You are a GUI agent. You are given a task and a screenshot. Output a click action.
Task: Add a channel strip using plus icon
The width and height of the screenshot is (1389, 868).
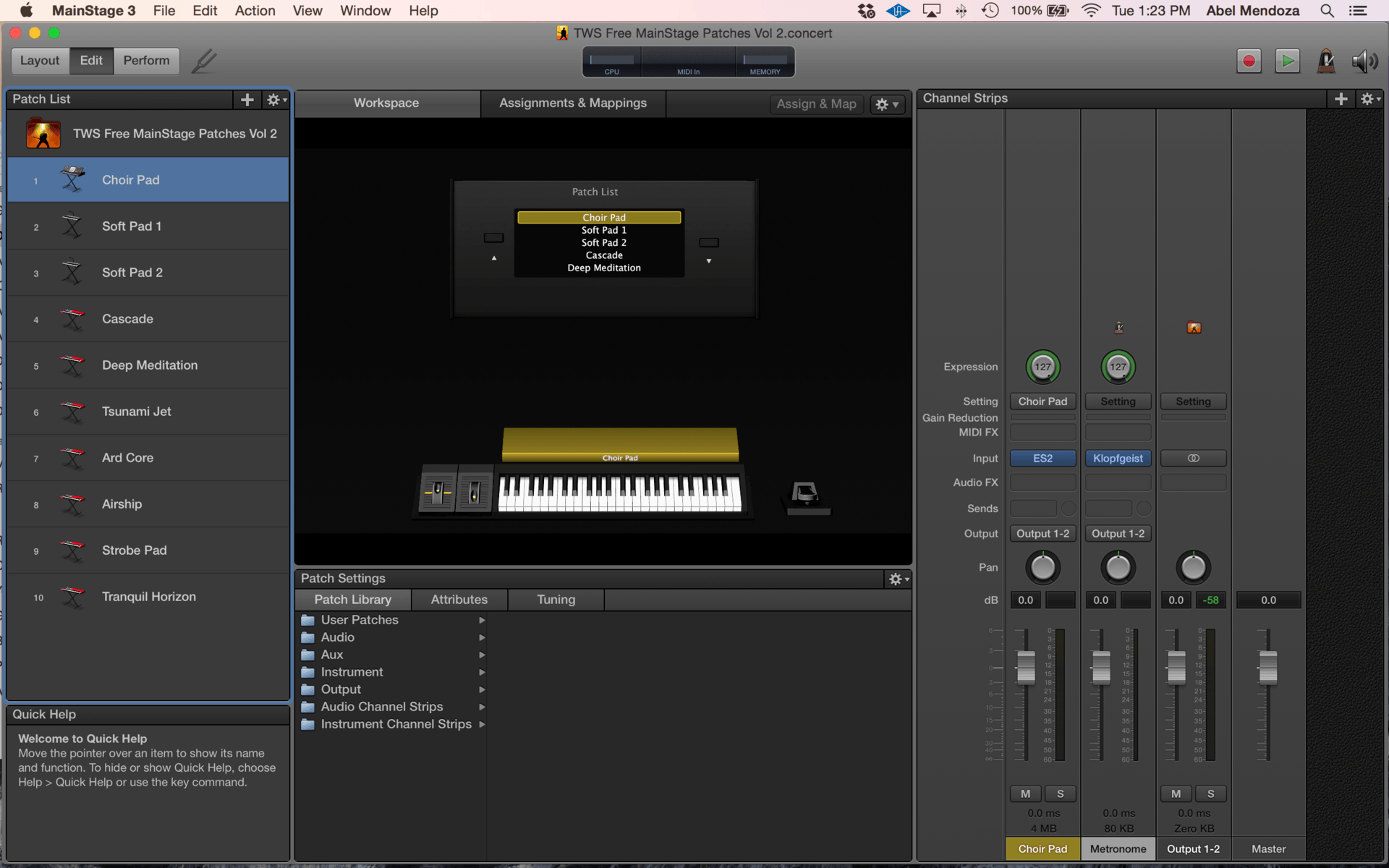click(x=1341, y=99)
